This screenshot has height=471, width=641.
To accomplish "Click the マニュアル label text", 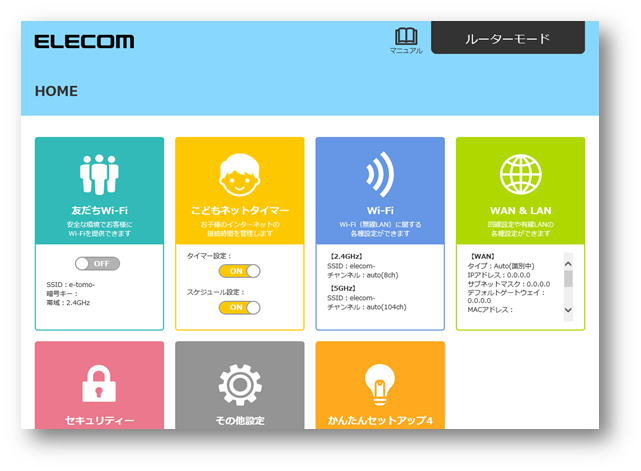I will (406, 51).
